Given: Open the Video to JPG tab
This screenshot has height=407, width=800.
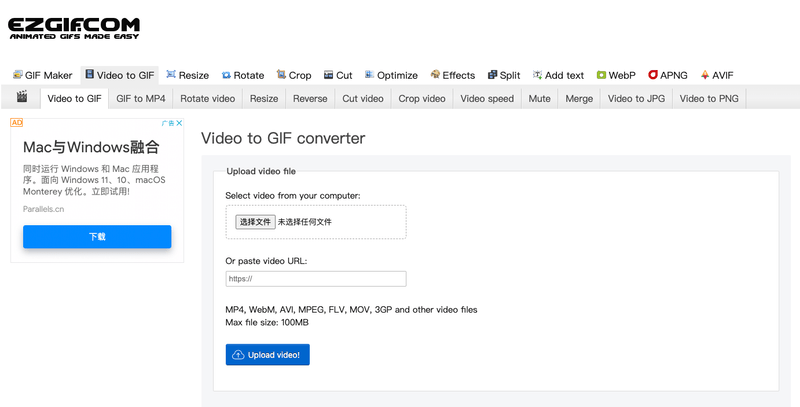Looking at the screenshot, I should click(x=635, y=99).
